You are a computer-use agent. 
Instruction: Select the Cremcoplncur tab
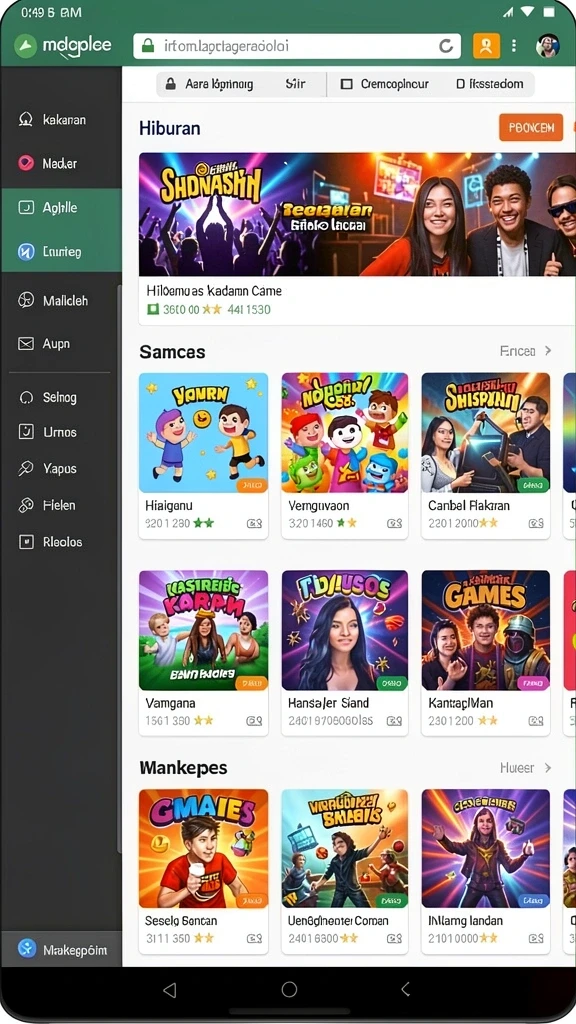click(x=385, y=84)
